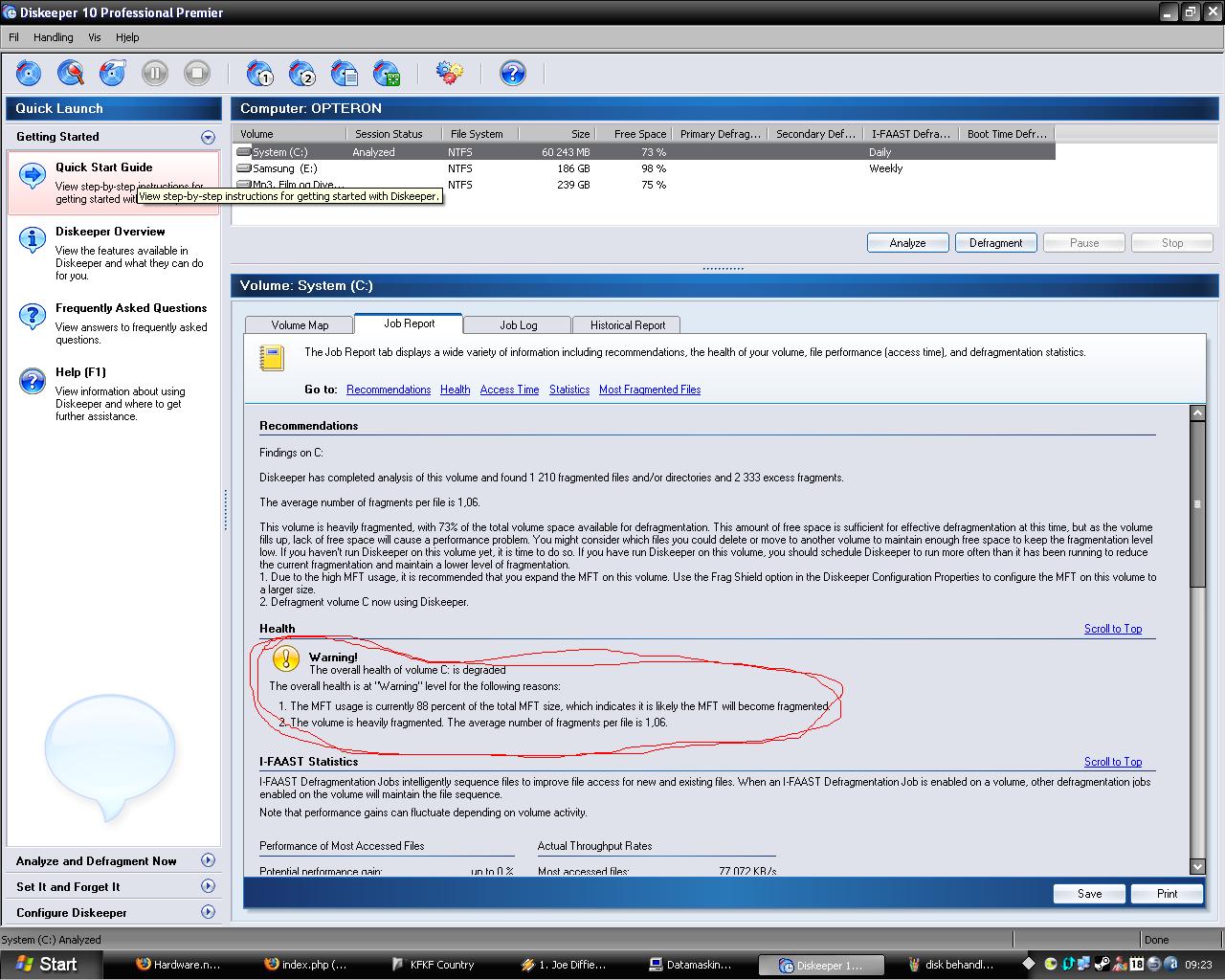Click report scrollbar up arrow

click(x=1197, y=412)
